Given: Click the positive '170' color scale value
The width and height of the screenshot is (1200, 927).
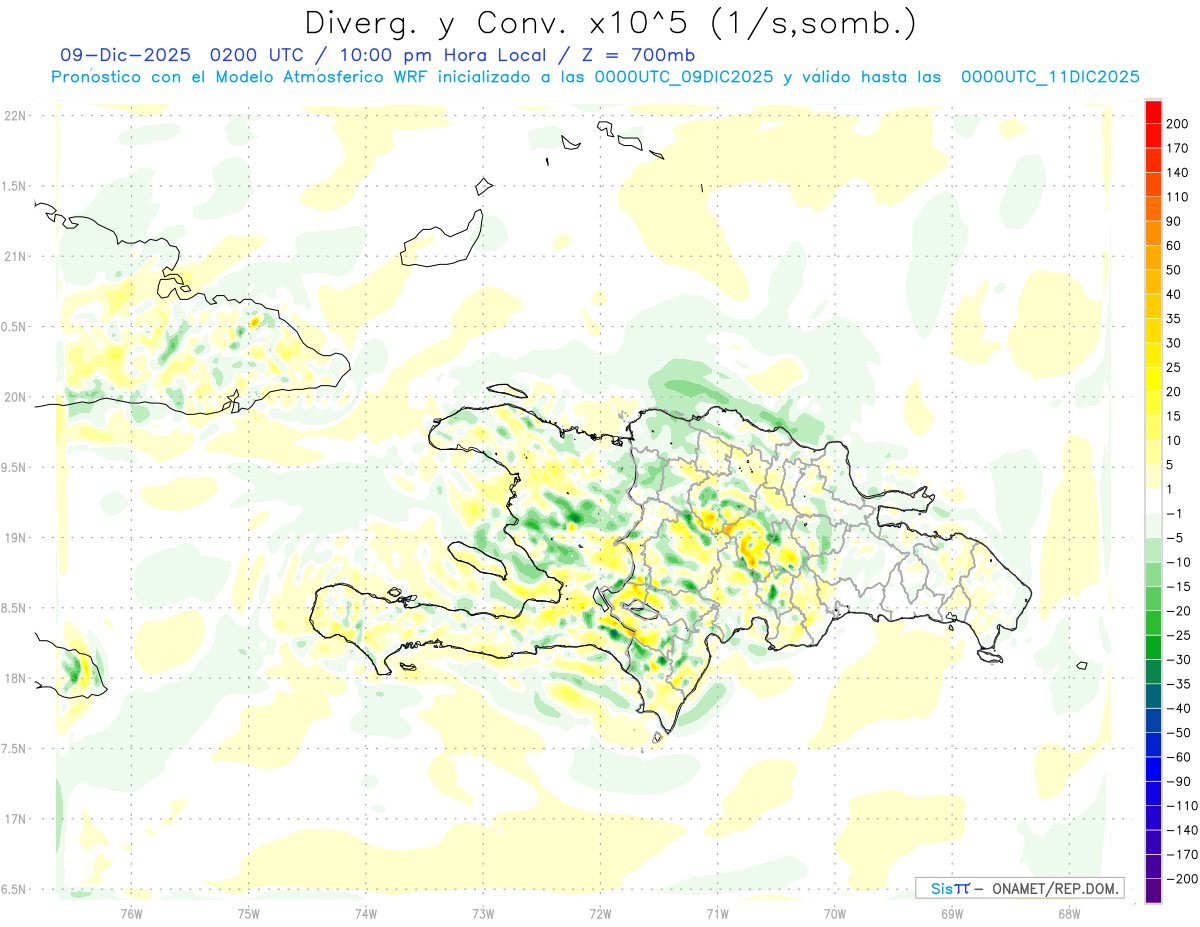Looking at the screenshot, I should [1179, 148].
